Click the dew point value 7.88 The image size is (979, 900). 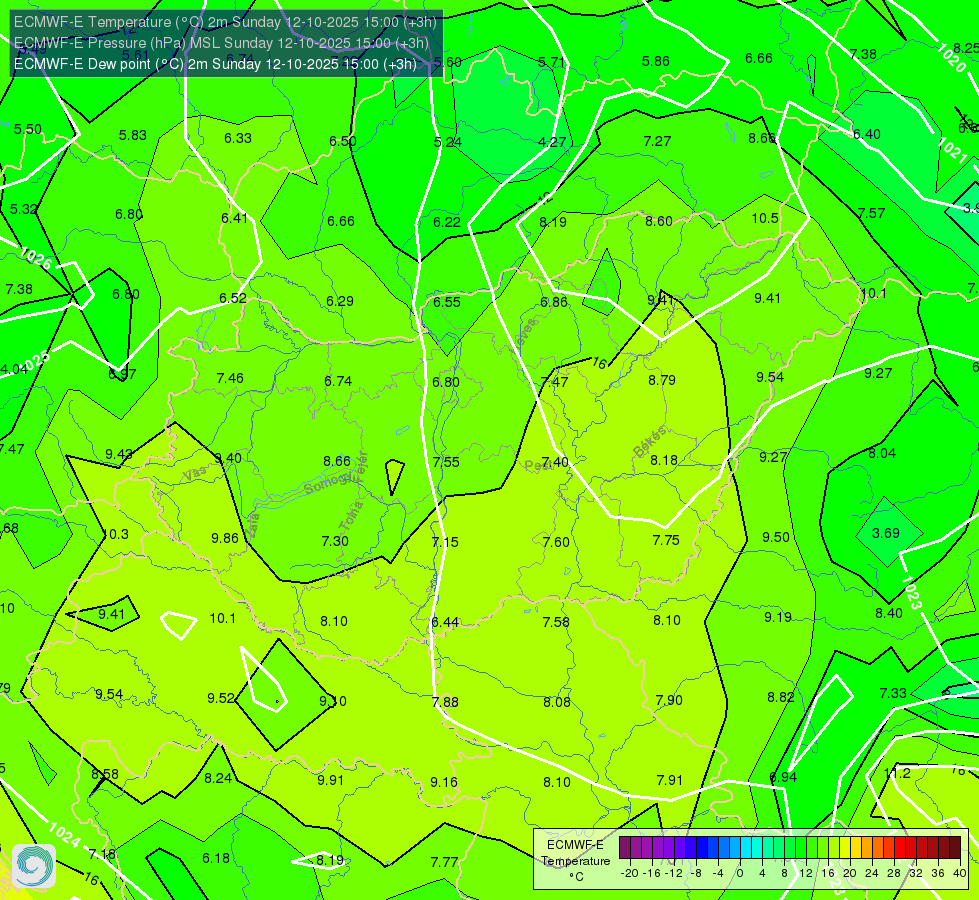click(x=445, y=702)
